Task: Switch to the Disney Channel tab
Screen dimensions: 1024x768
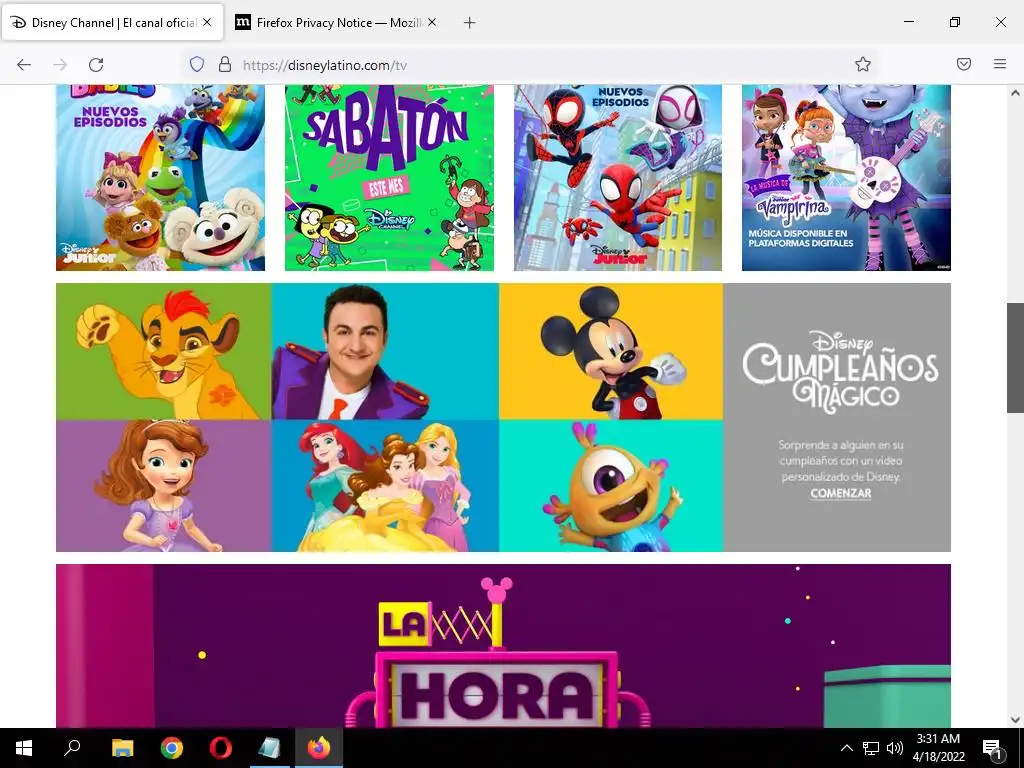Action: (113, 23)
